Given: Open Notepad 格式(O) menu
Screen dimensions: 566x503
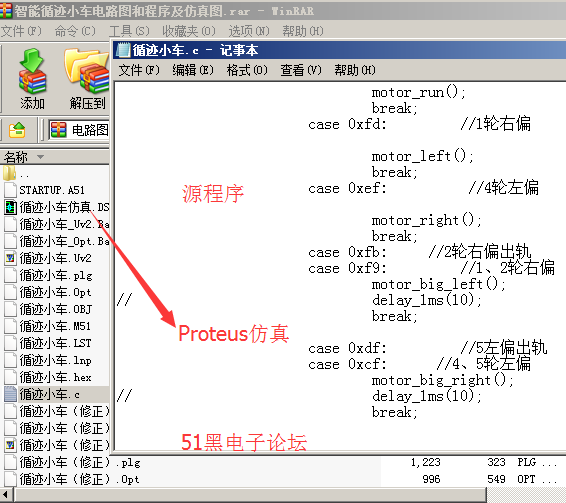Looking at the screenshot, I should [x=247, y=70].
